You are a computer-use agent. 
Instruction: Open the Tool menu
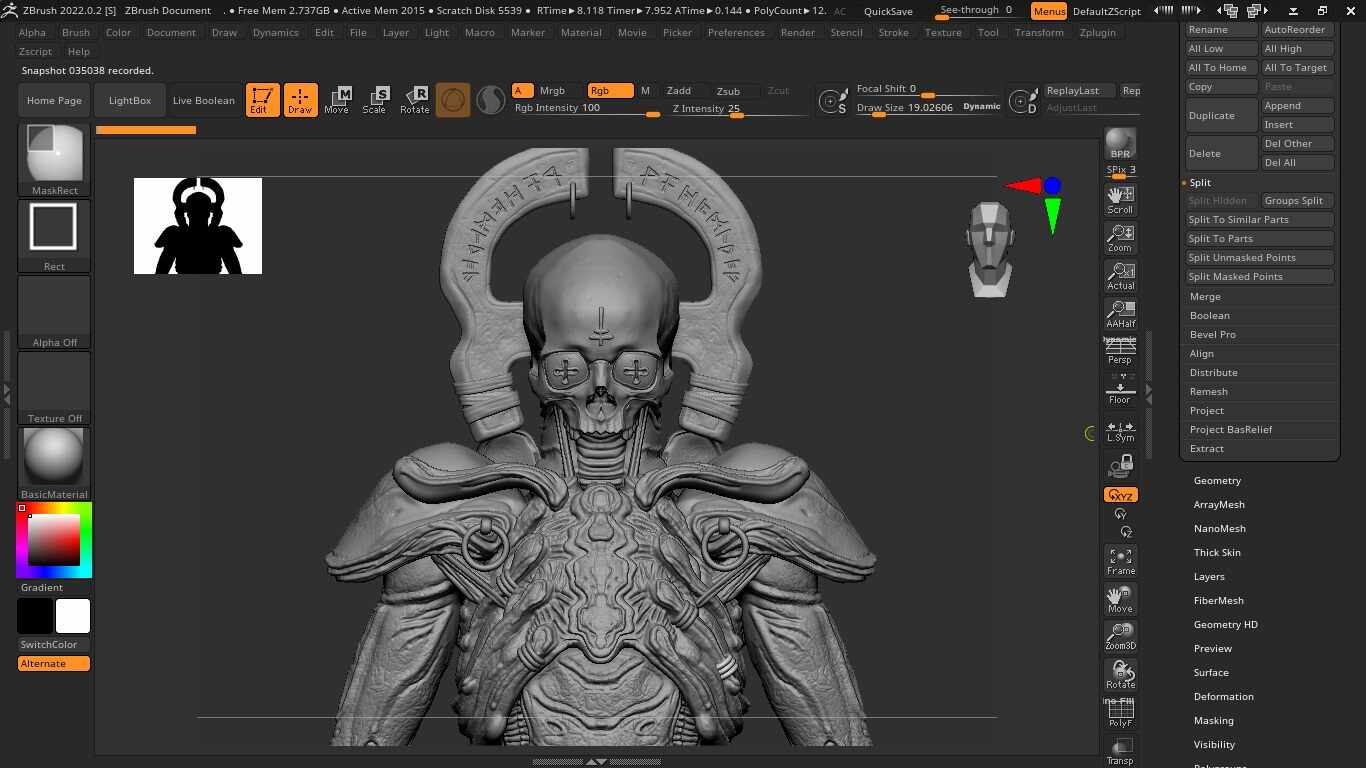coord(988,32)
